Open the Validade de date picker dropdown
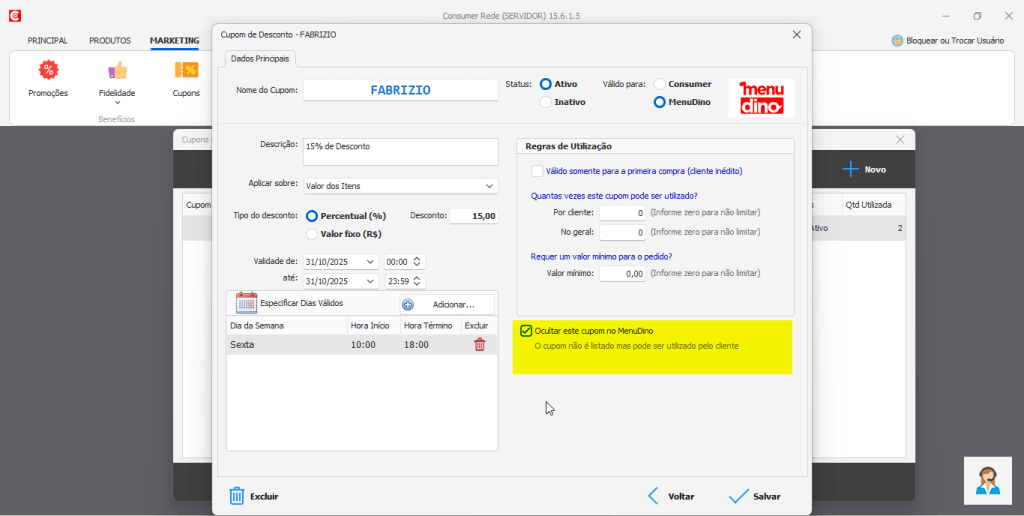Viewport: 1024px width, 516px height. (x=371, y=262)
